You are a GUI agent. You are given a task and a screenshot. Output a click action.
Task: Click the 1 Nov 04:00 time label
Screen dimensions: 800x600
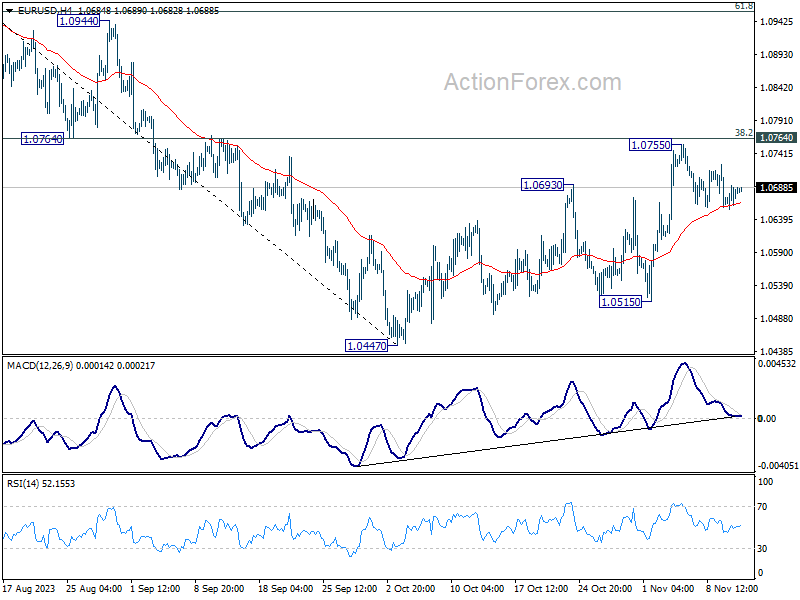[668, 589]
